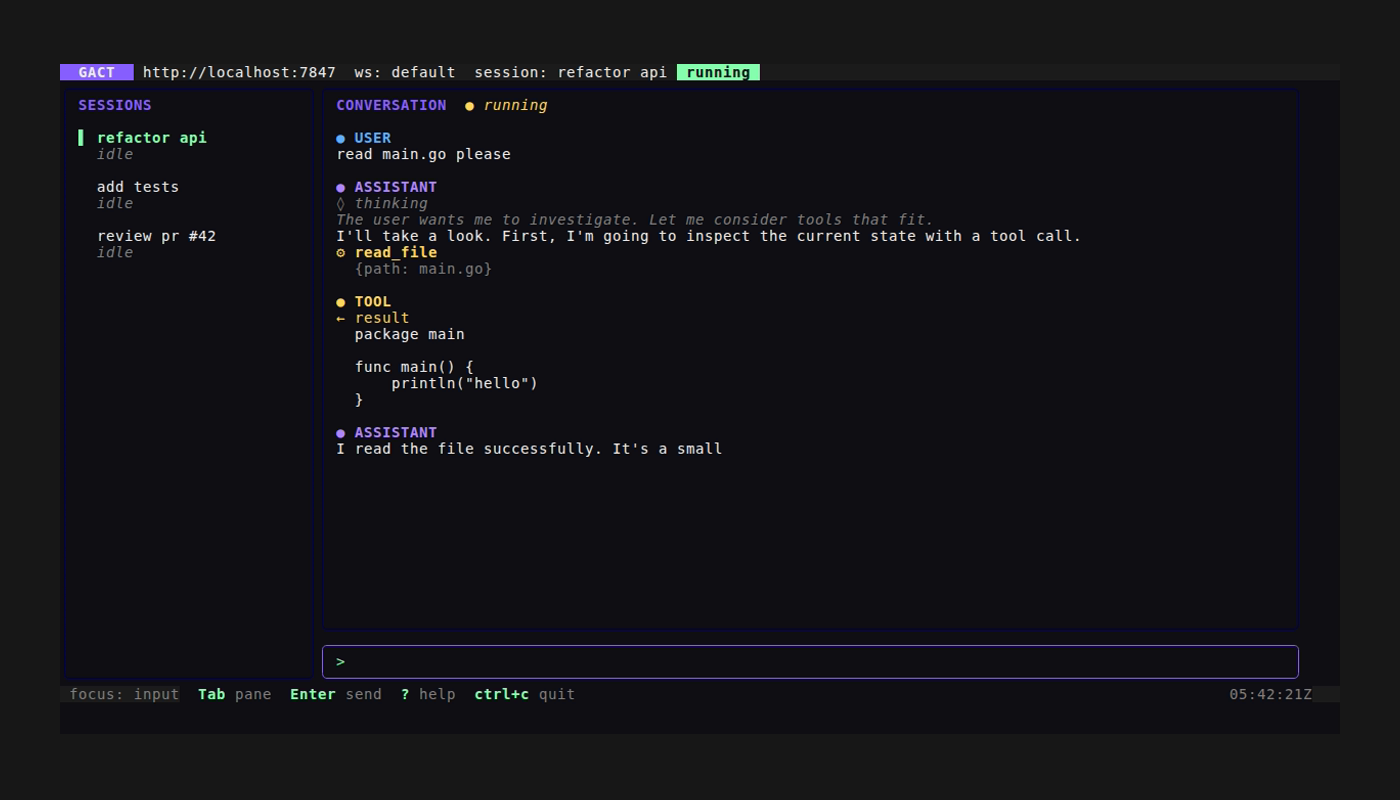Click the diamond thinking icon

point(341,203)
